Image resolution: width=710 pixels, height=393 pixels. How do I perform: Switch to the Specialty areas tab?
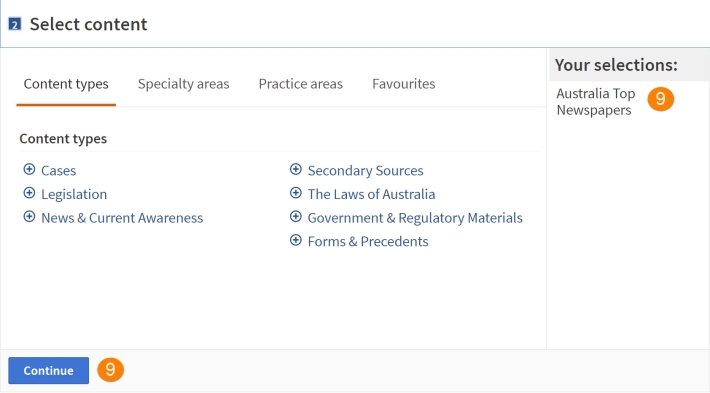click(183, 84)
